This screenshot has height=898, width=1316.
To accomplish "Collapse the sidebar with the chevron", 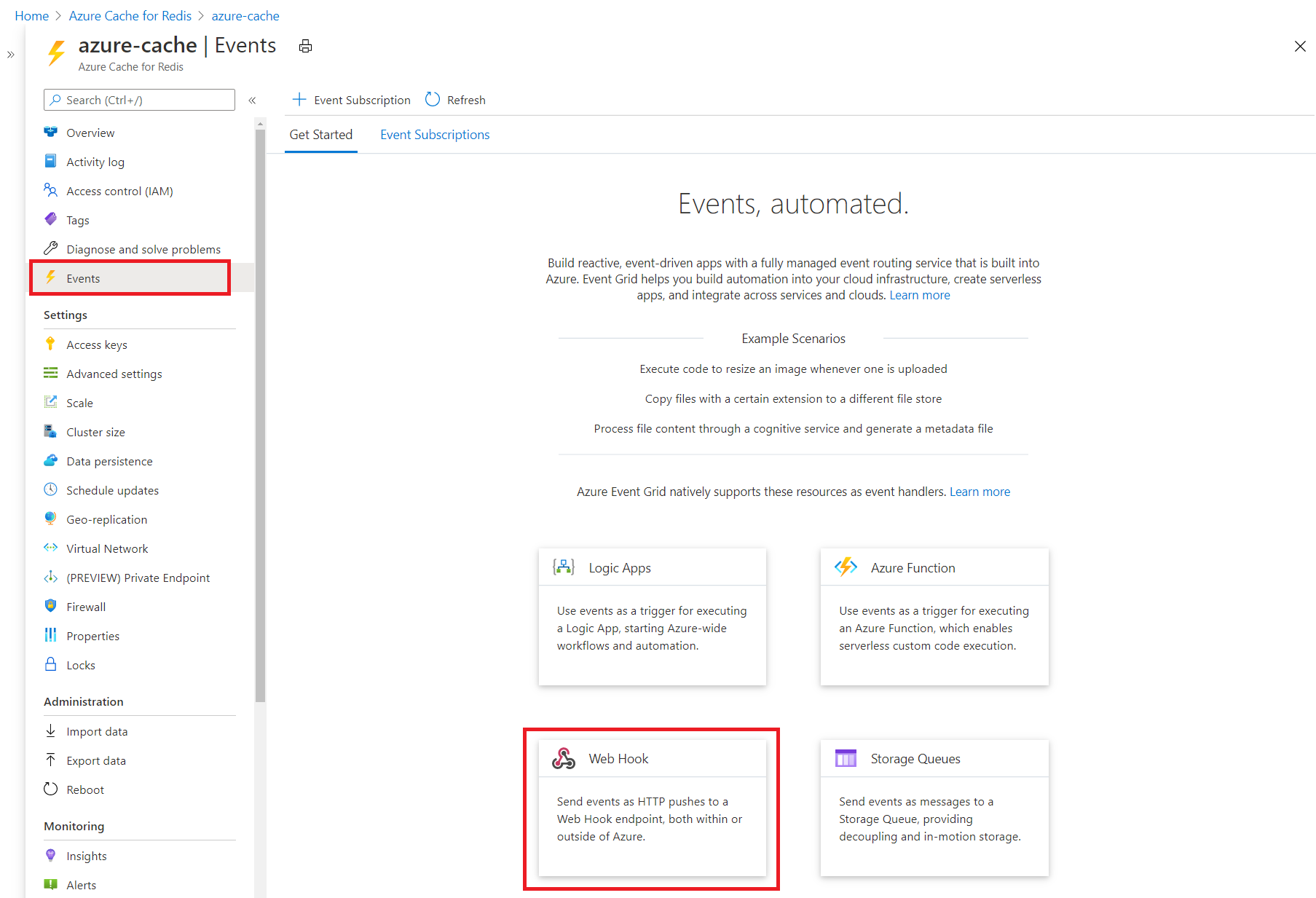I will coord(253,100).
